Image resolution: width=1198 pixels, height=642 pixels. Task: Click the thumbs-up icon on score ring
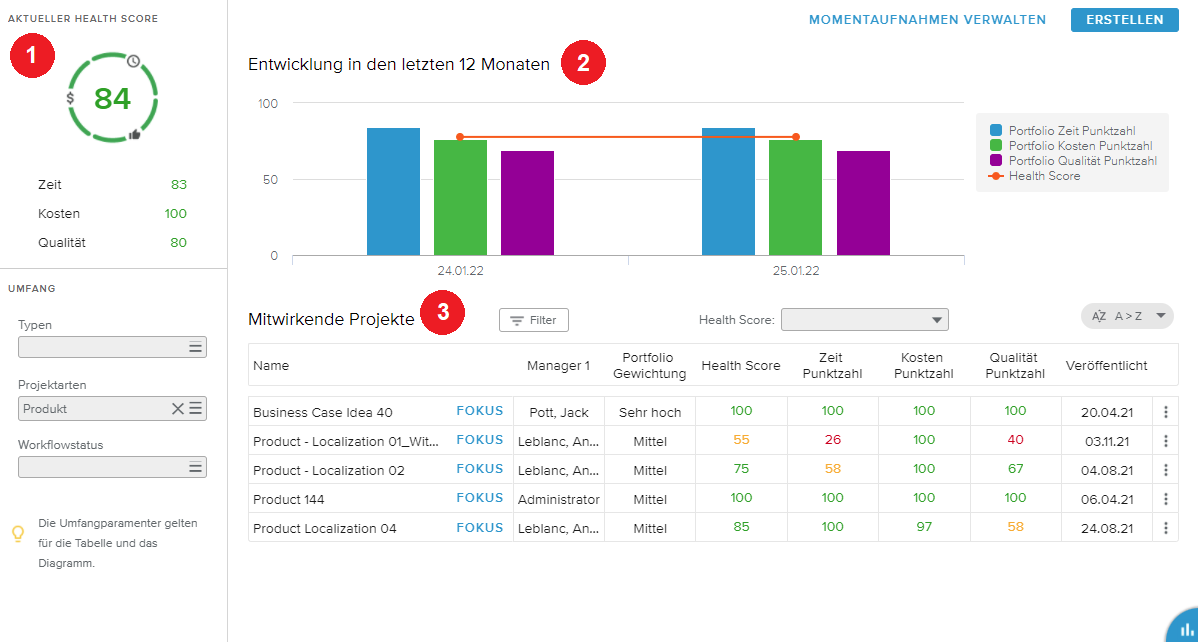(134, 134)
